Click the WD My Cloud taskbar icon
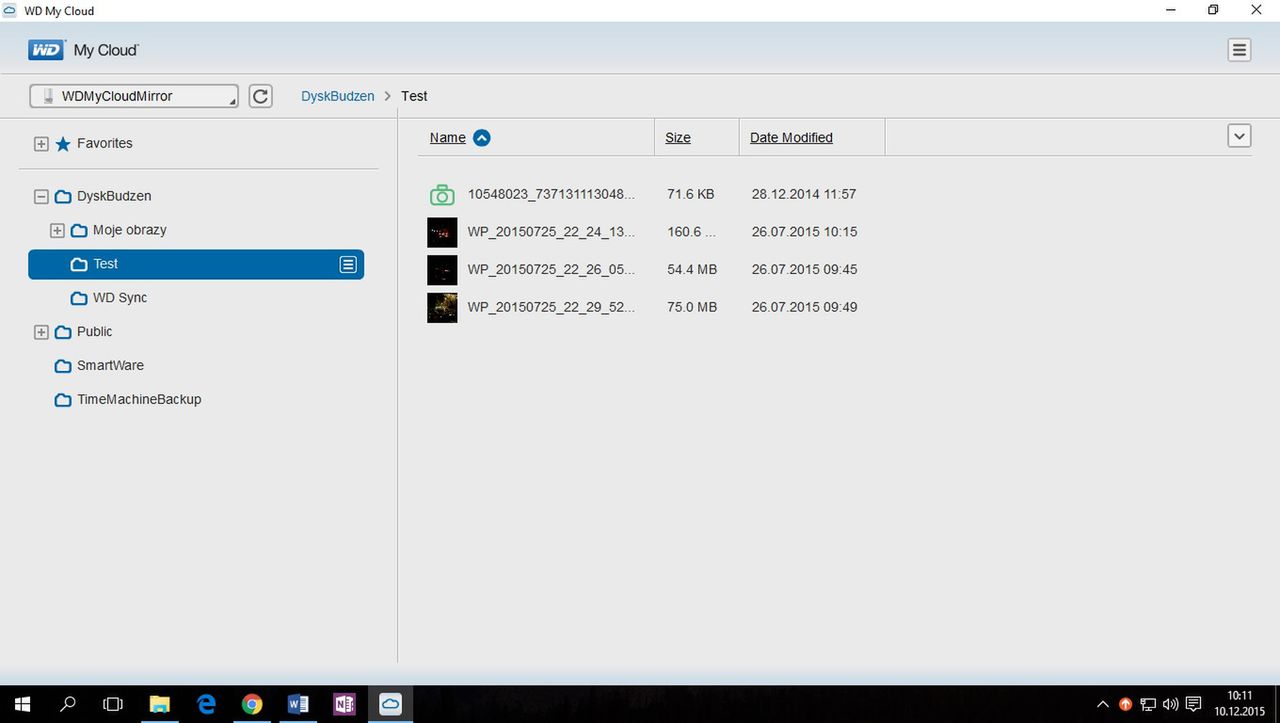This screenshot has width=1280, height=723. pyautogui.click(x=390, y=704)
